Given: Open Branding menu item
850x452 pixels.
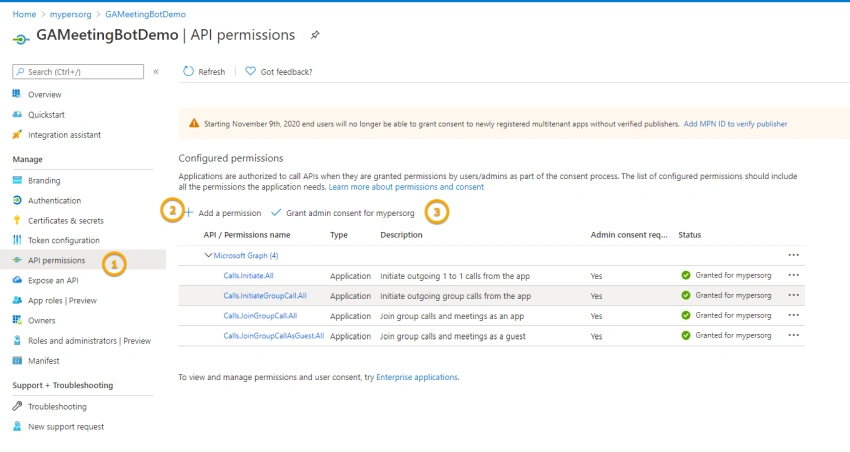Looking at the screenshot, I should 44,180.
